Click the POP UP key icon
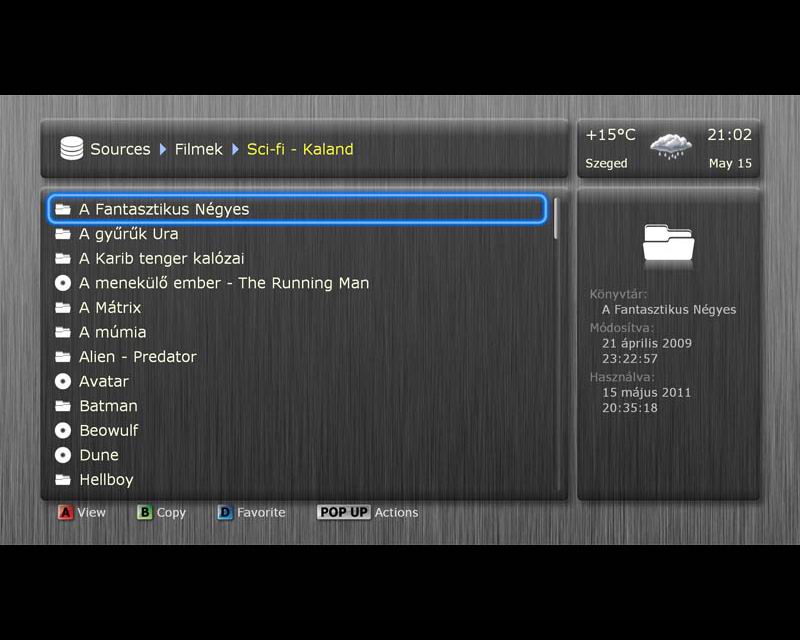The width and height of the screenshot is (800, 640). (x=344, y=512)
